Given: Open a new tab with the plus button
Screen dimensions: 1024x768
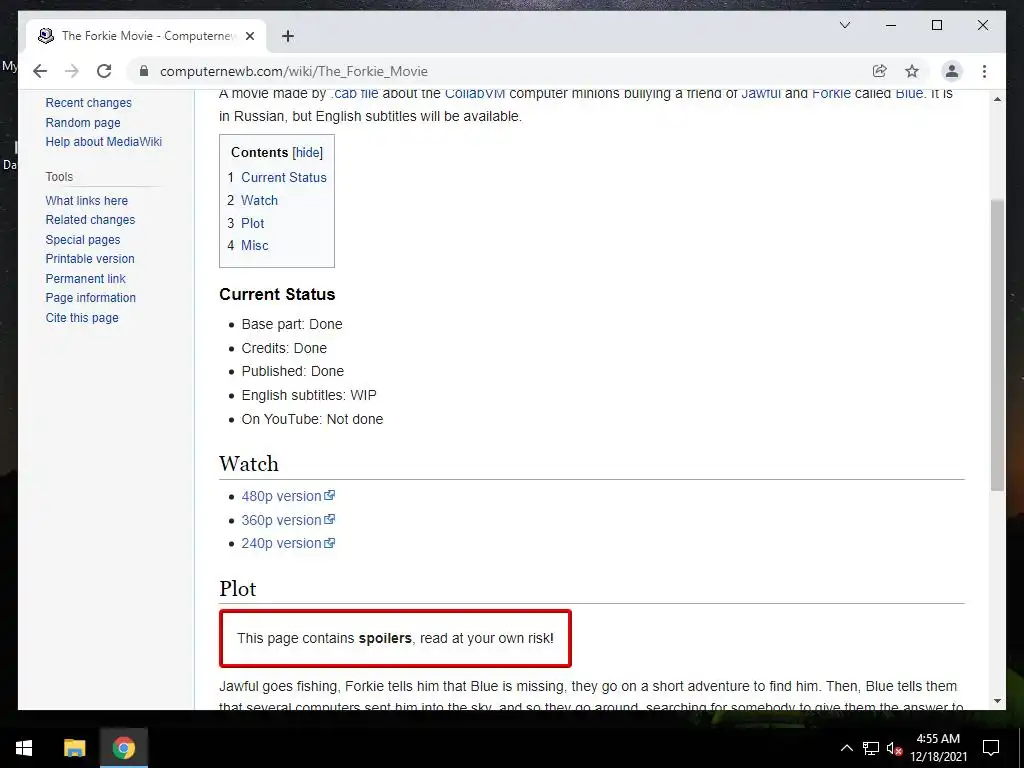Looking at the screenshot, I should [x=288, y=36].
